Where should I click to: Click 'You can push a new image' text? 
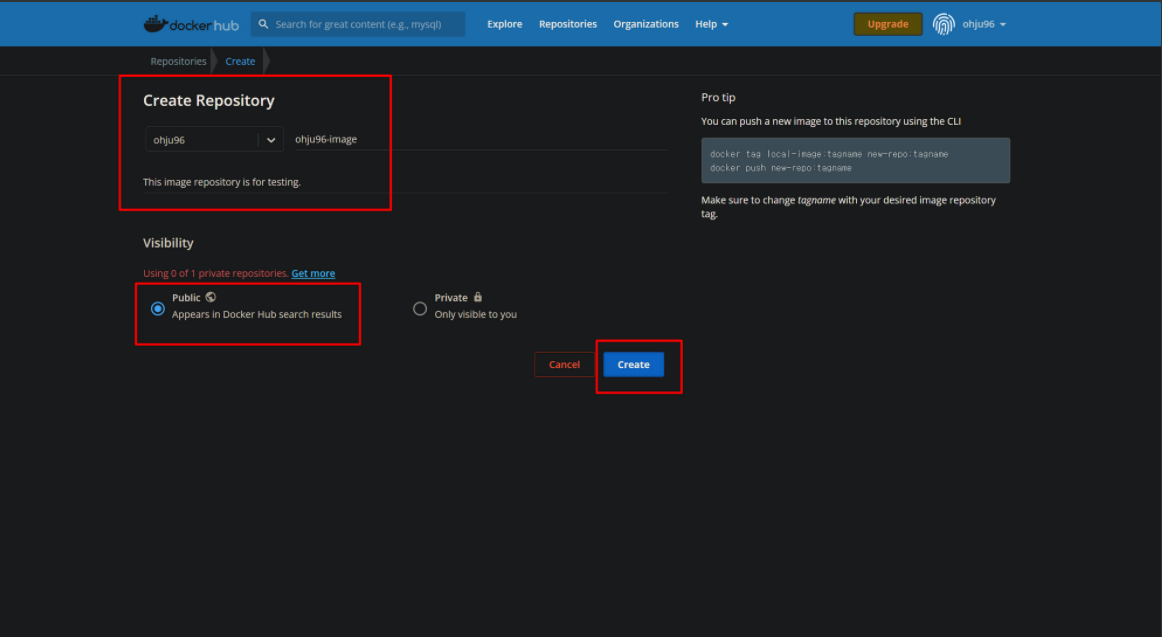(831, 121)
